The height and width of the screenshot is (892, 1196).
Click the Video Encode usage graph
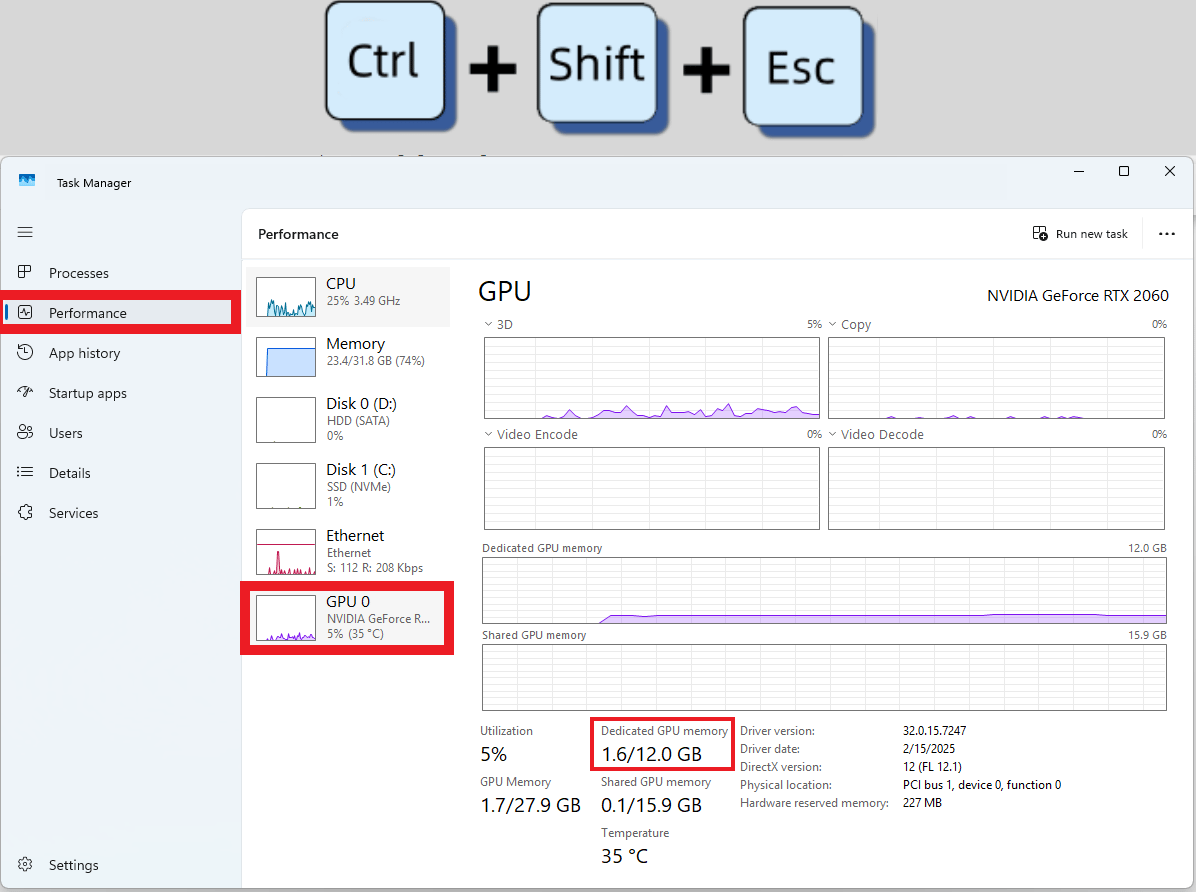click(x=651, y=488)
